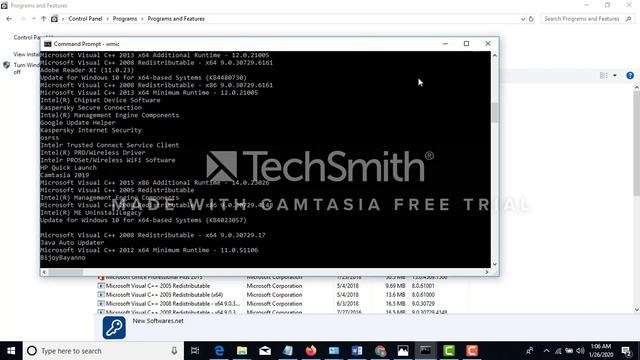Open the network status tray icon
The image size is (640, 360).
(558, 351)
